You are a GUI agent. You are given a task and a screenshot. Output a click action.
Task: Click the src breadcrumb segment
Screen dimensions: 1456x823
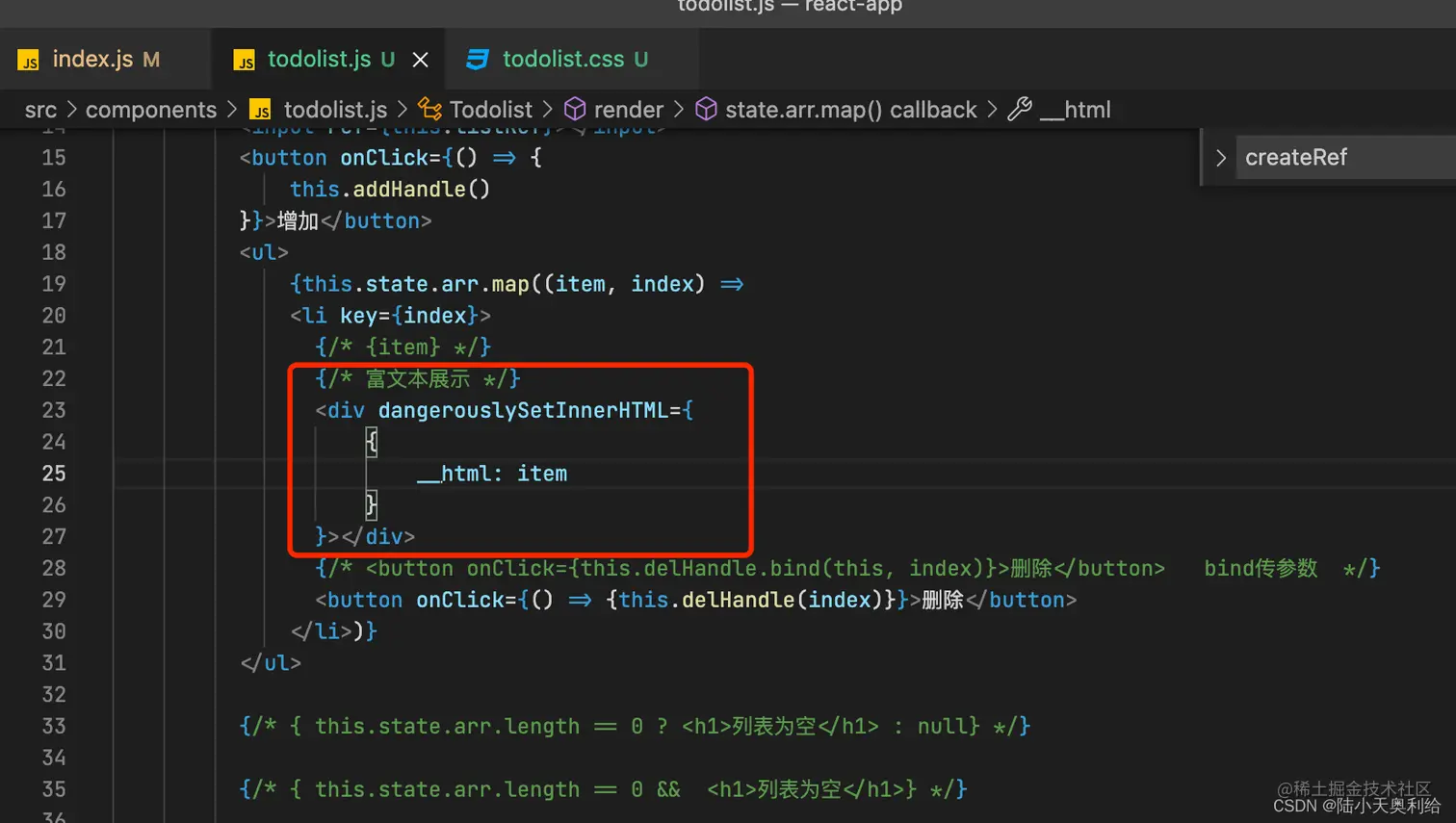click(40, 110)
